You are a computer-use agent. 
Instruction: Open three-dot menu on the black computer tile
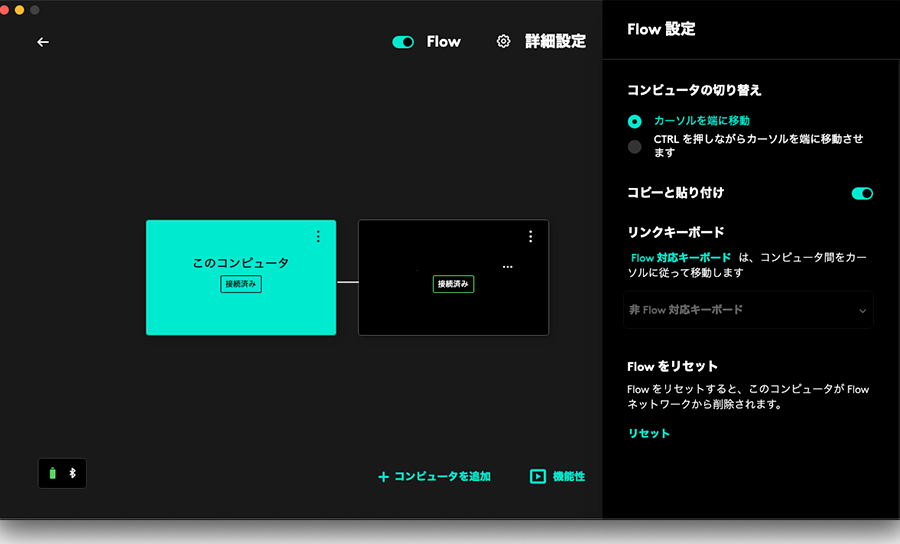(530, 237)
